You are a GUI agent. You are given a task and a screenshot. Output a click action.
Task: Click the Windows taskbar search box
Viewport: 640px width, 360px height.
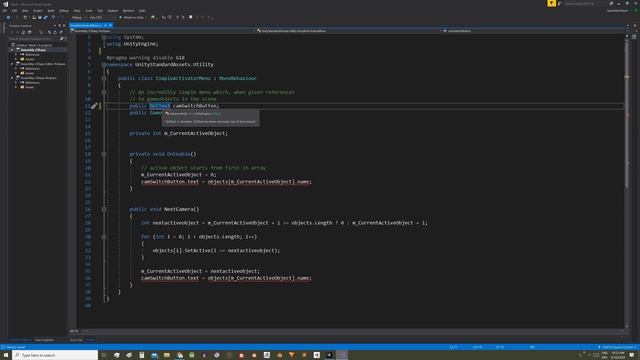coord(55,355)
